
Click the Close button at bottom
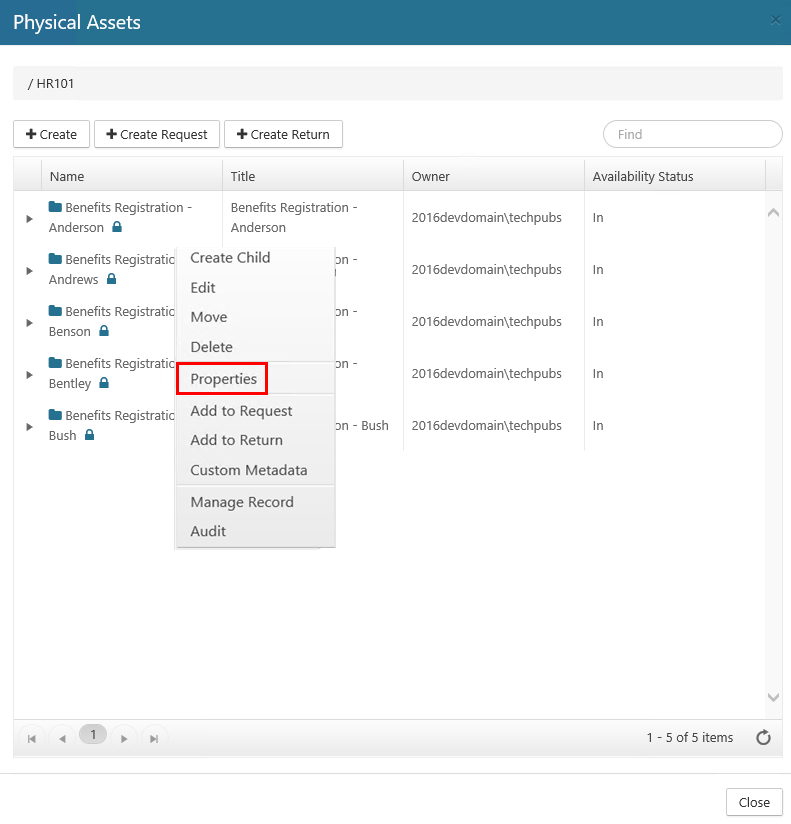tap(754, 802)
